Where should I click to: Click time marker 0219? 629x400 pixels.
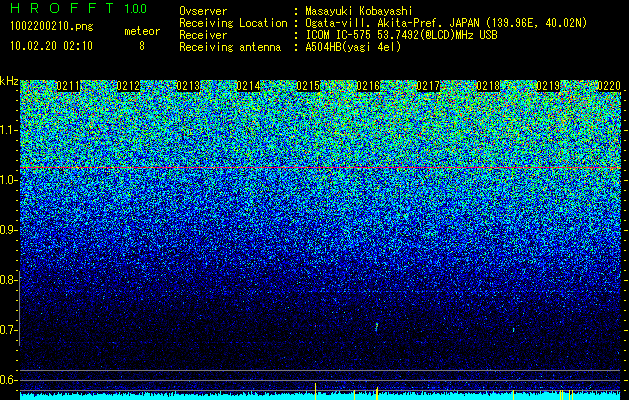548,86
